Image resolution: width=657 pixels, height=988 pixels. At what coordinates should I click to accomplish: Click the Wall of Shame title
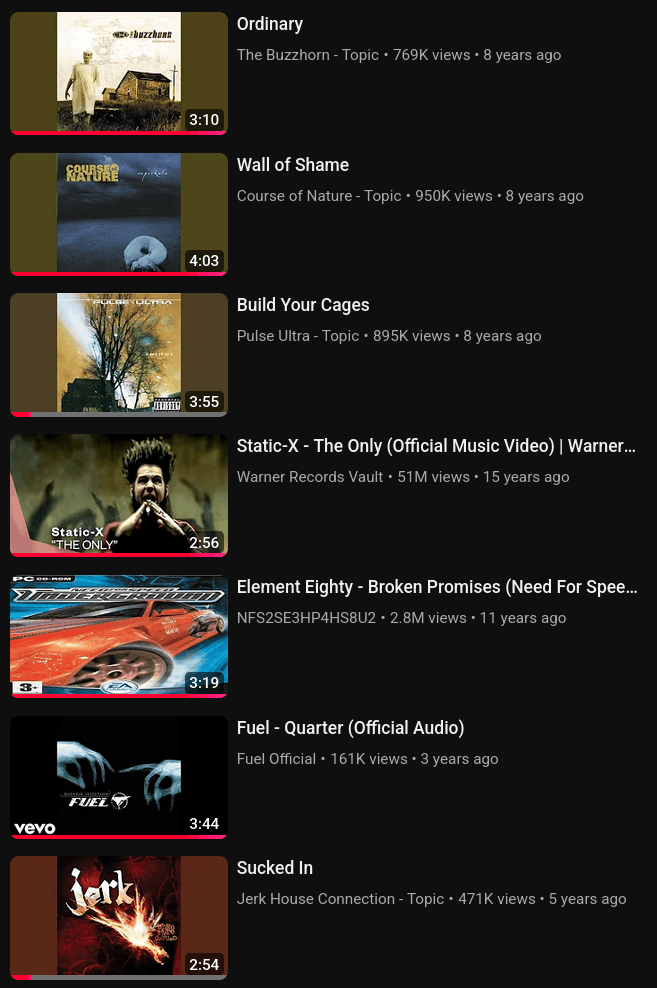(x=293, y=165)
